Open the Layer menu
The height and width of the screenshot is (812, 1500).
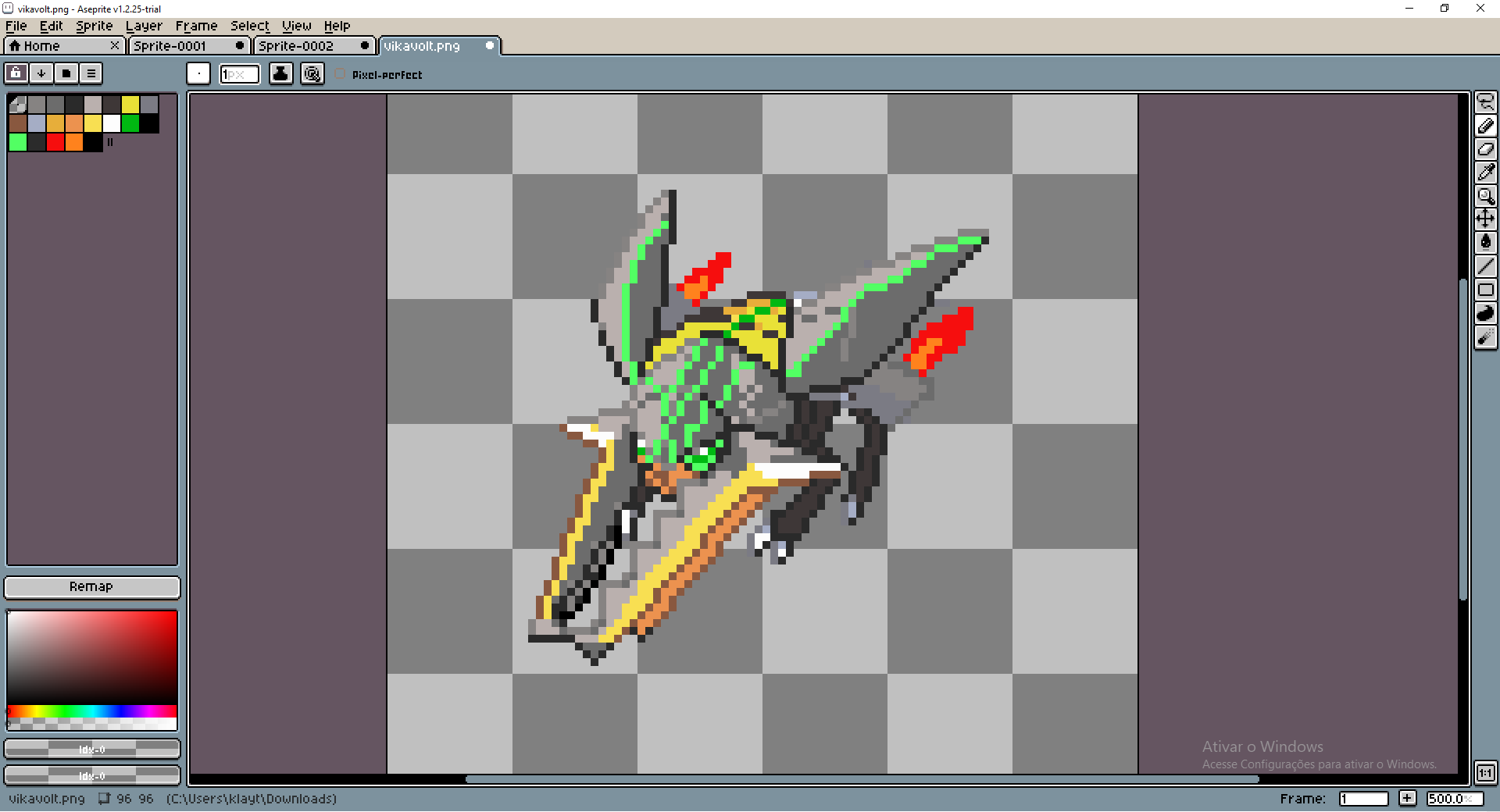pos(144,26)
